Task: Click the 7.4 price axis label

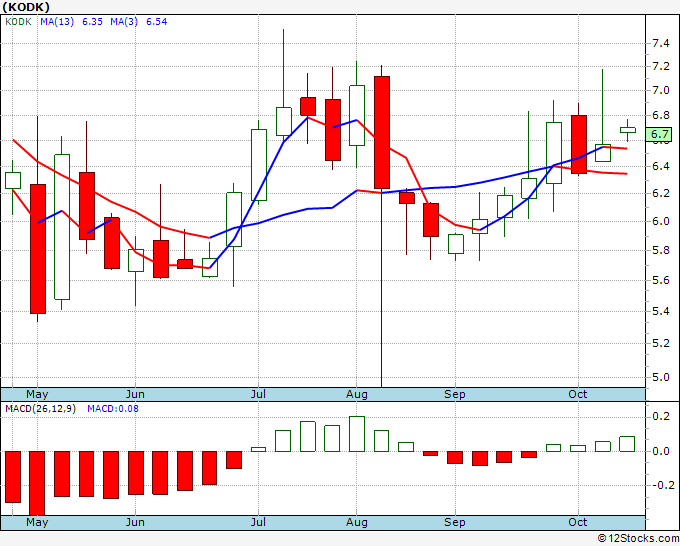Action: point(661,43)
